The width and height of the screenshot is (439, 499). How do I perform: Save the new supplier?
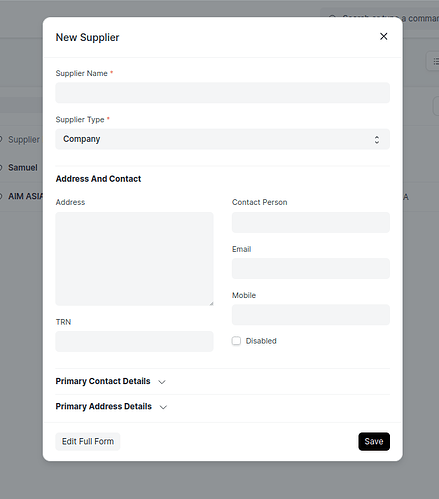click(374, 441)
